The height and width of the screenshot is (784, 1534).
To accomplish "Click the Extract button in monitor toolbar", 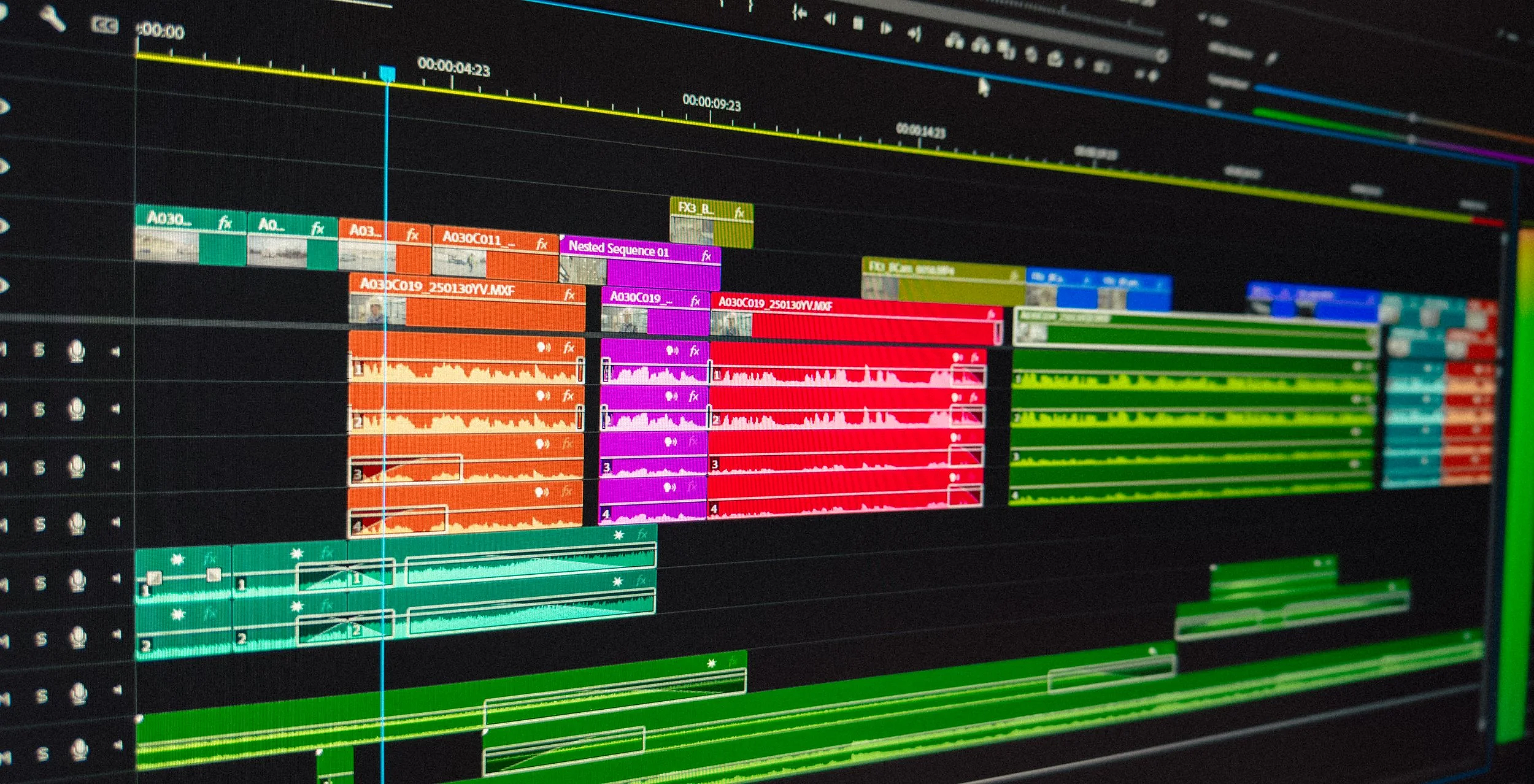I will [x=981, y=45].
